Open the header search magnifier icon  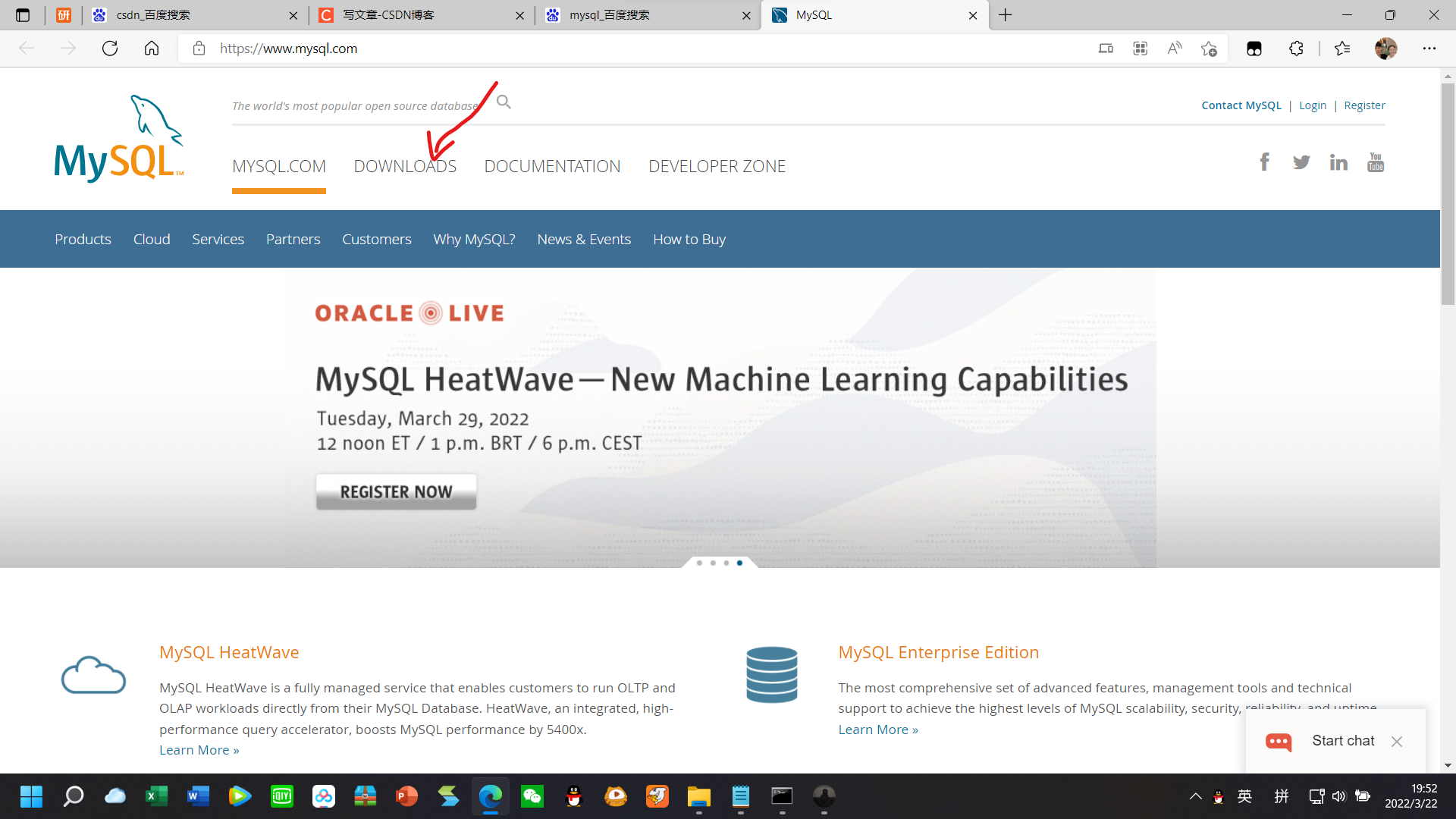(504, 101)
